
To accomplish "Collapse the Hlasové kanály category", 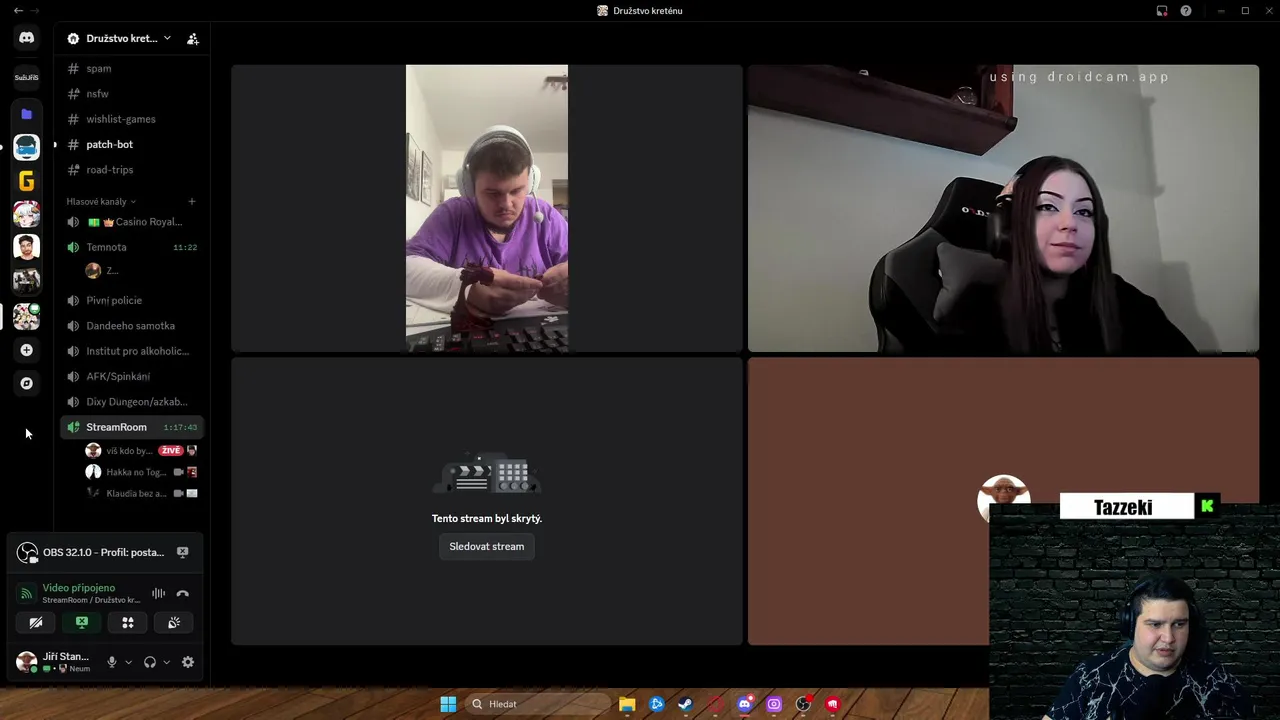I will click(100, 202).
